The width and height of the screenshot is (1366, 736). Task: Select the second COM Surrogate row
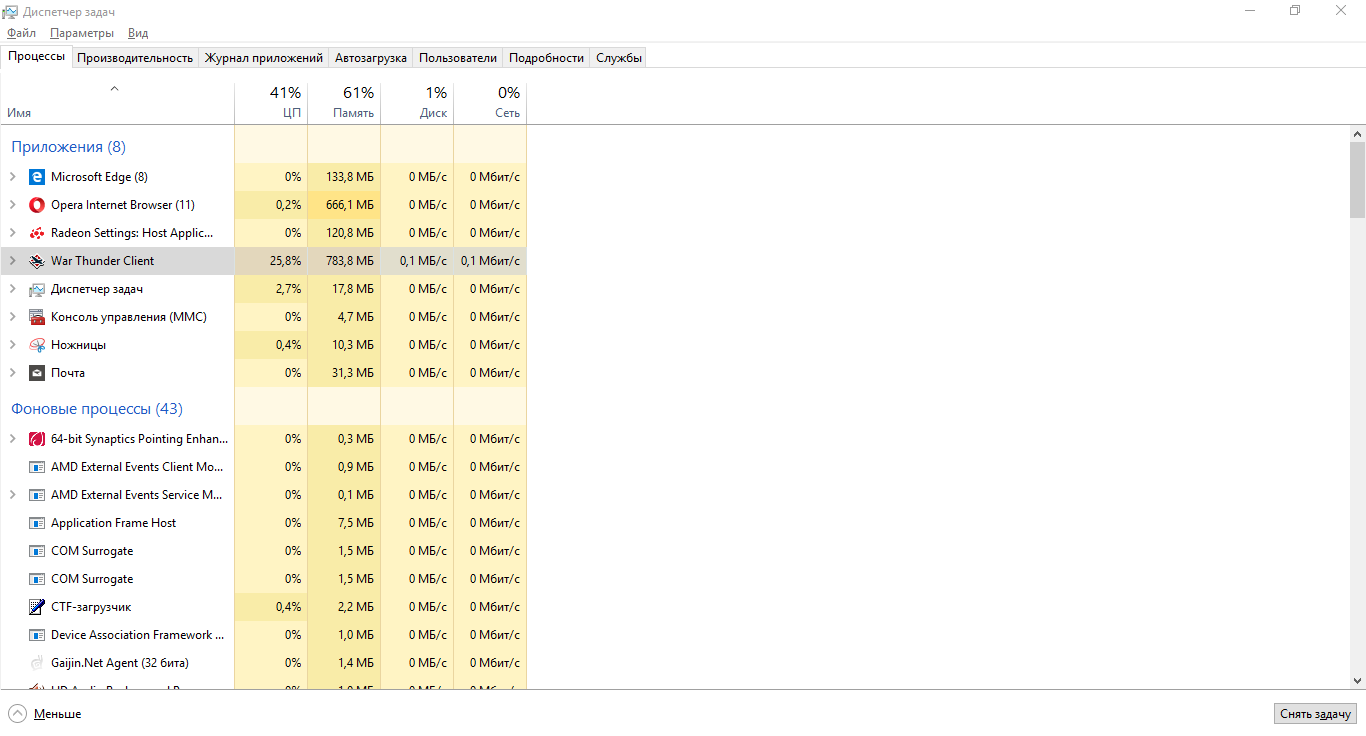[264, 579]
